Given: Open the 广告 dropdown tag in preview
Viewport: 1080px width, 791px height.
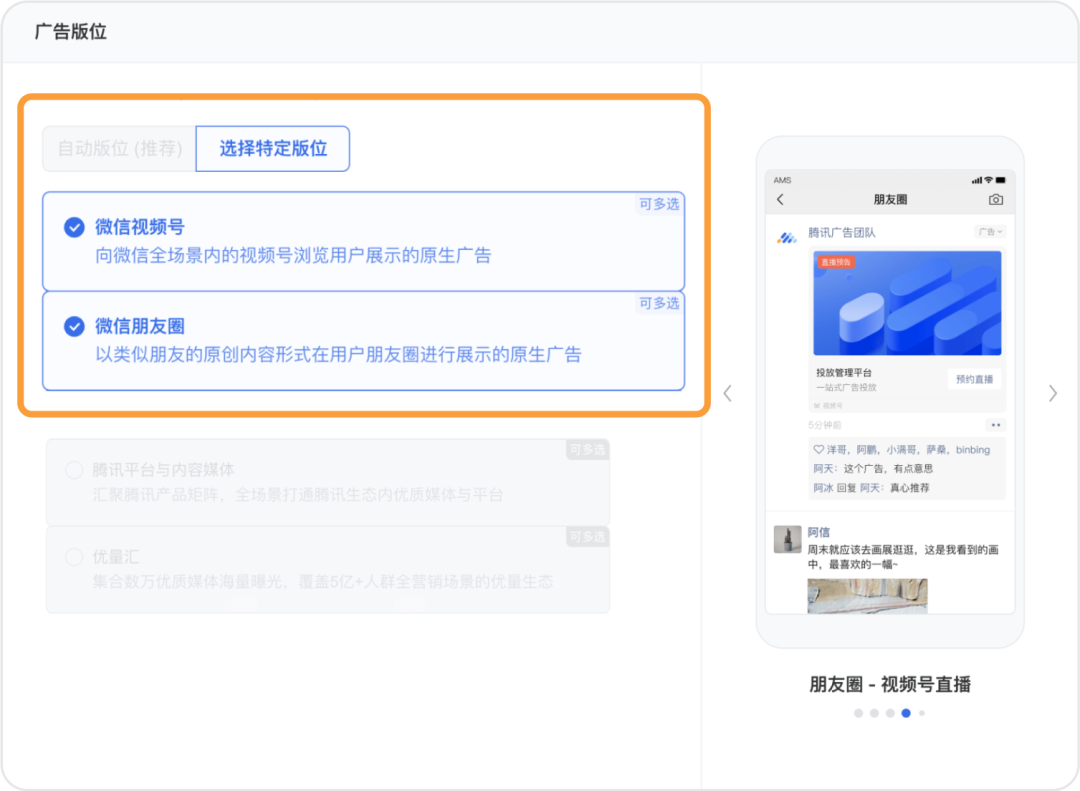Looking at the screenshot, I should click(990, 232).
